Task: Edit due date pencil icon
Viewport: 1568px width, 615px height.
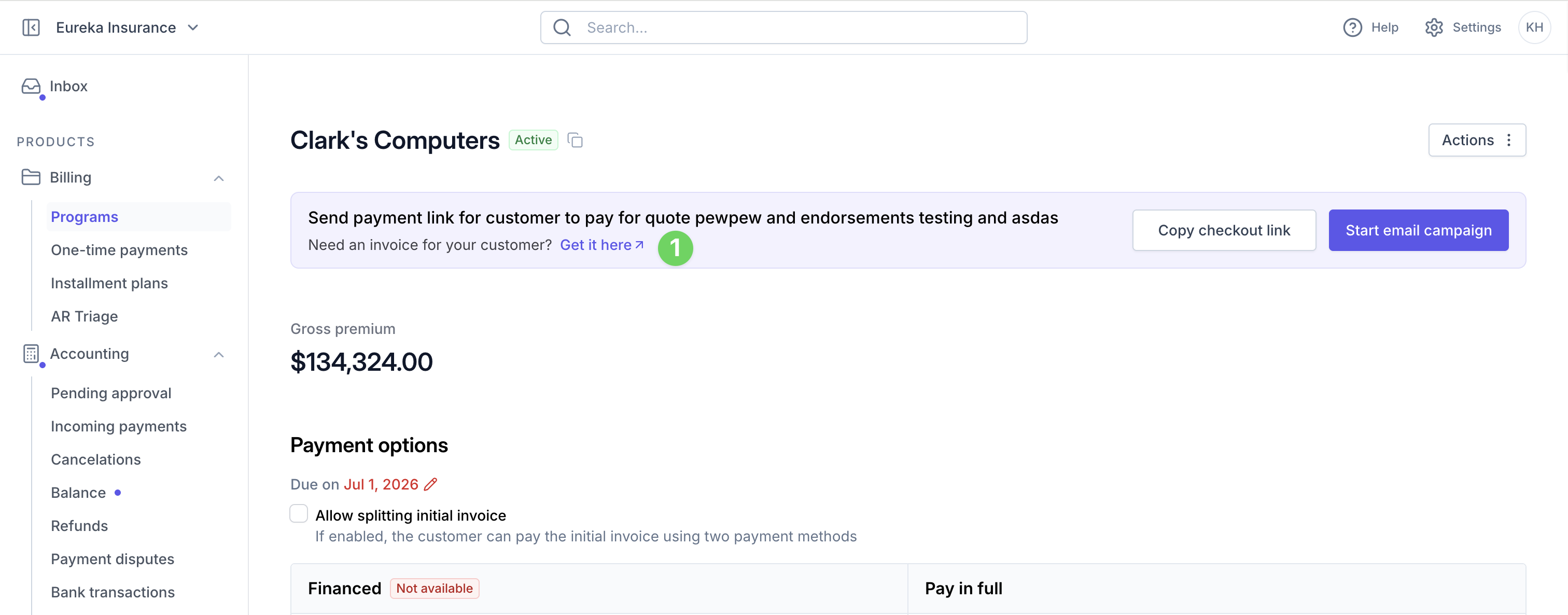Action: click(430, 485)
